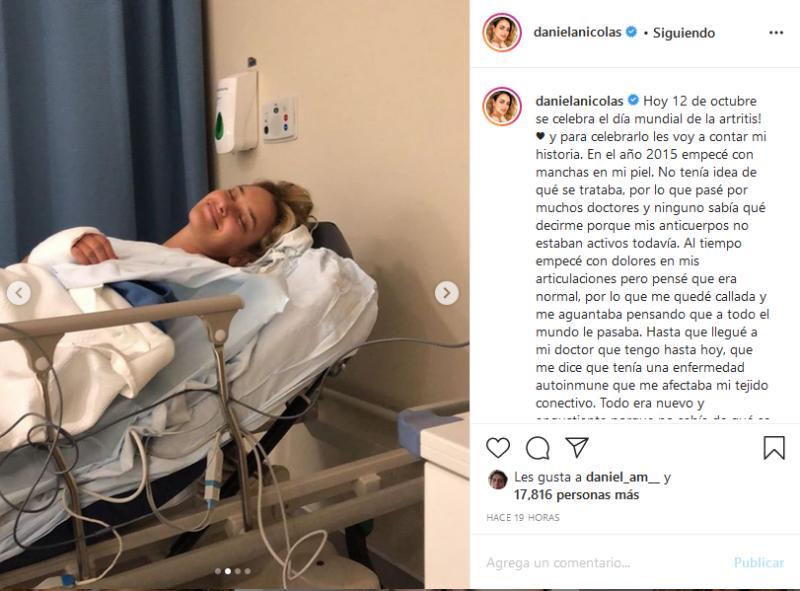Click HACE 19 HORAS timestamp
The width and height of the screenshot is (800, 591).
(523, 518)
